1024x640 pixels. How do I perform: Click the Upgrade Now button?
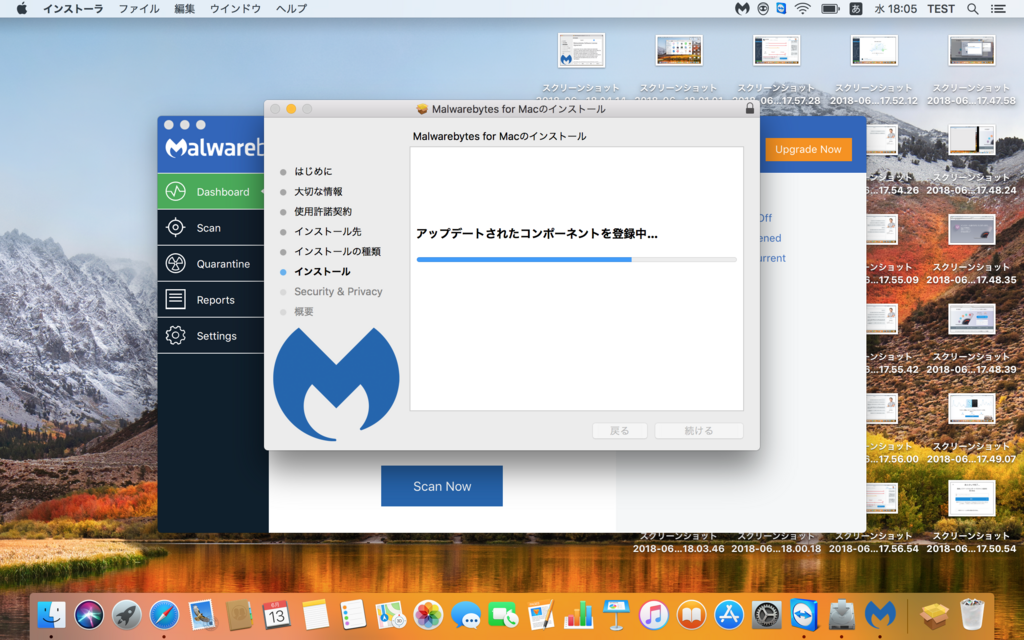coord(808,149)
